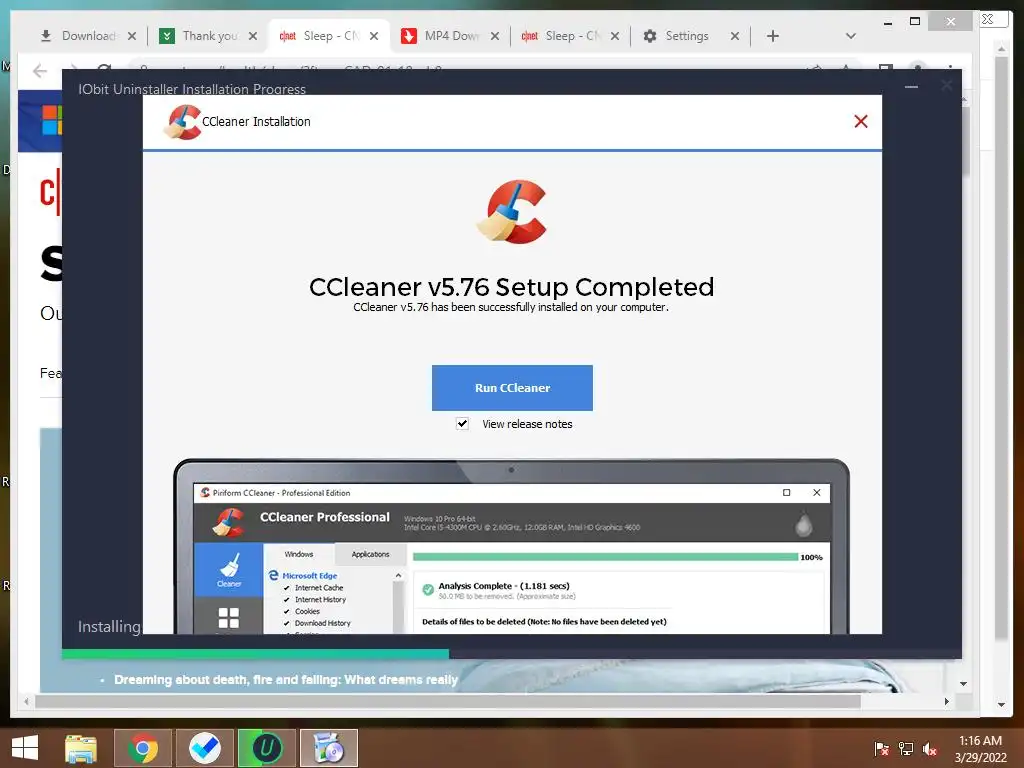Close the MP4 Downloader tab
This screenshot has height=768, width=1024.
pyautogui.click(x=495, y=36)
